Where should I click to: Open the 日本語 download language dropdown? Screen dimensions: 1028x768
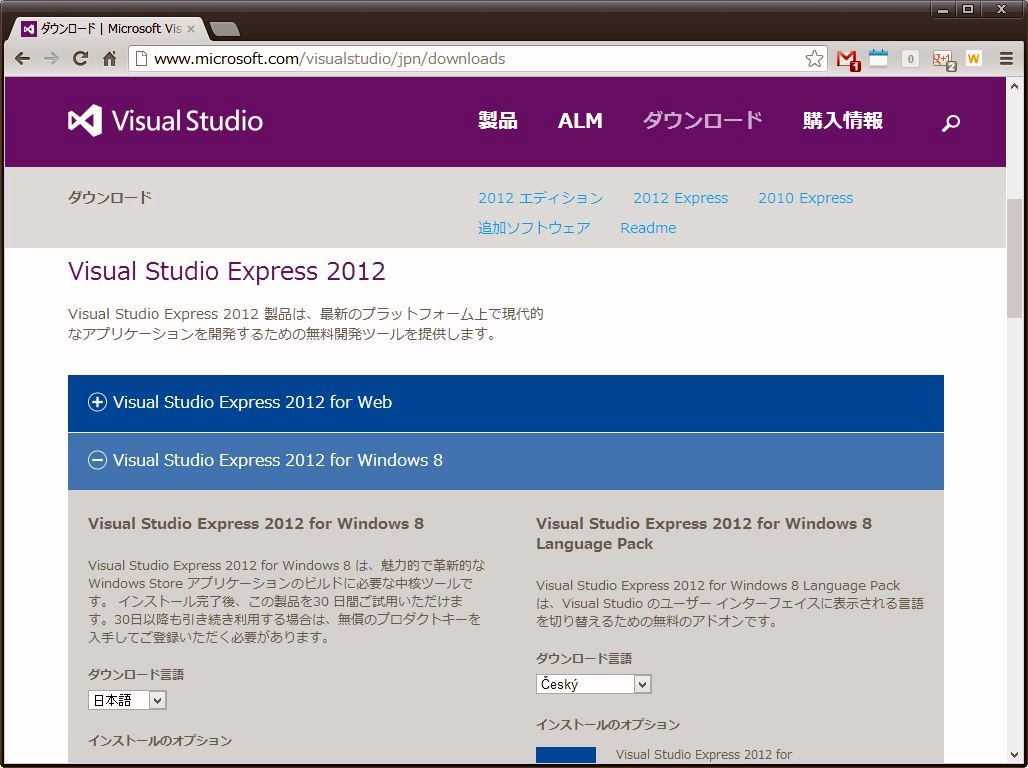(x=127, y=700)
